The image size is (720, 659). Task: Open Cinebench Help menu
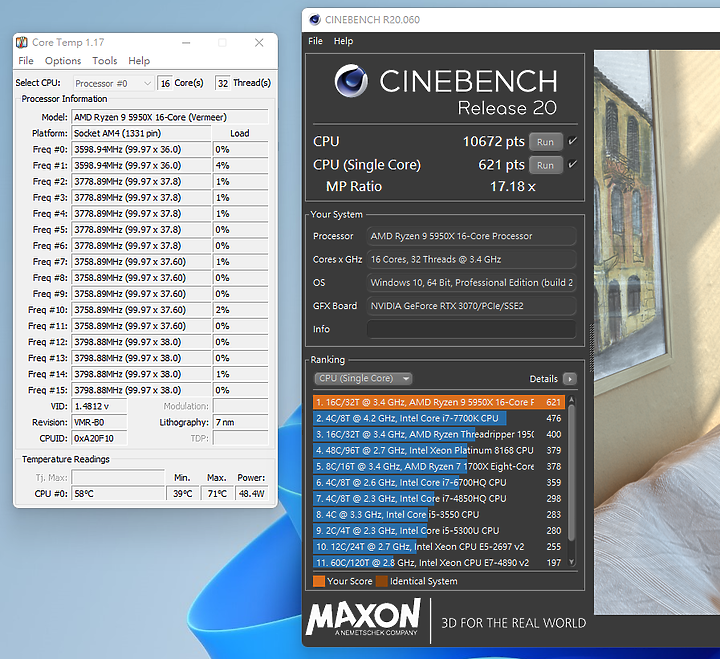(x=343, y=41)
